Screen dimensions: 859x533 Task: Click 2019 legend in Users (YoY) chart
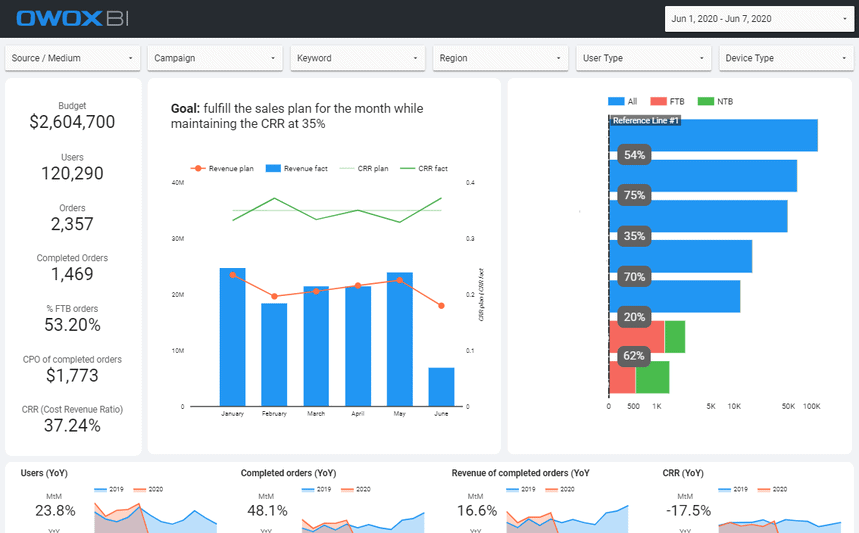tap(109, 489)
